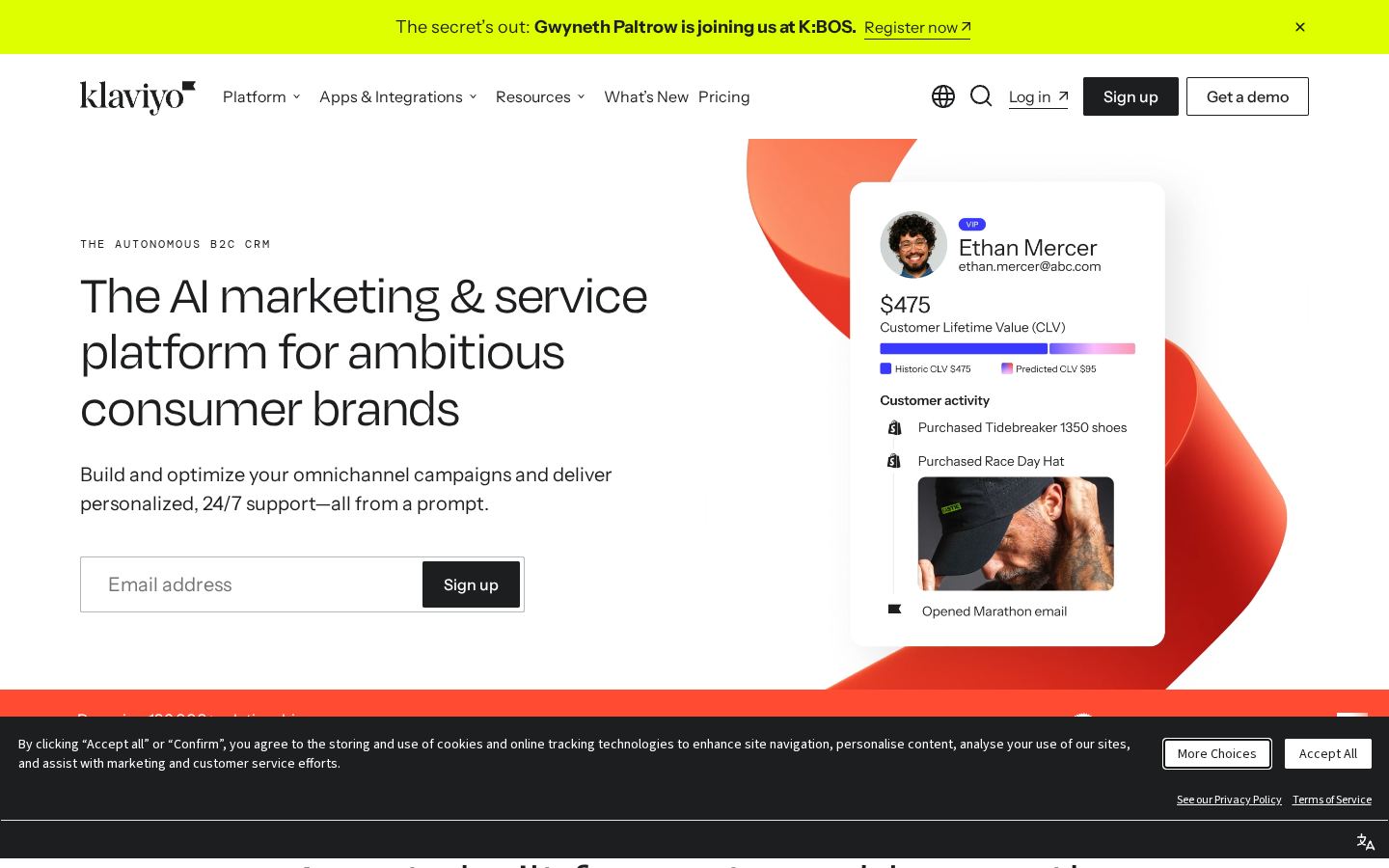
Task: Click Shopify icon beside Race Day Hat
Action: pyautogui.click(x=894, y=461)
